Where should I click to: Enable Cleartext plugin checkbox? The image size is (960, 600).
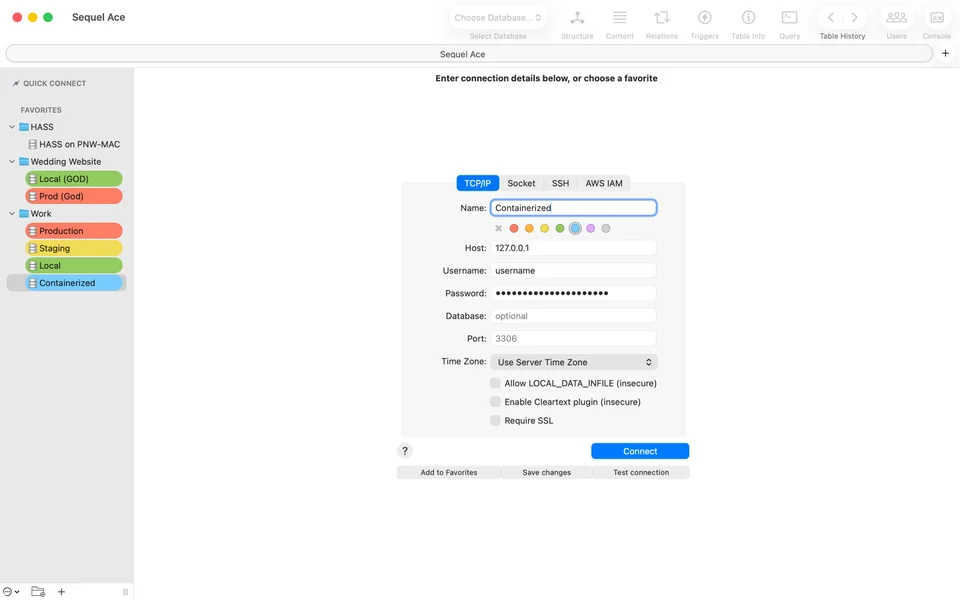(495, 402)
